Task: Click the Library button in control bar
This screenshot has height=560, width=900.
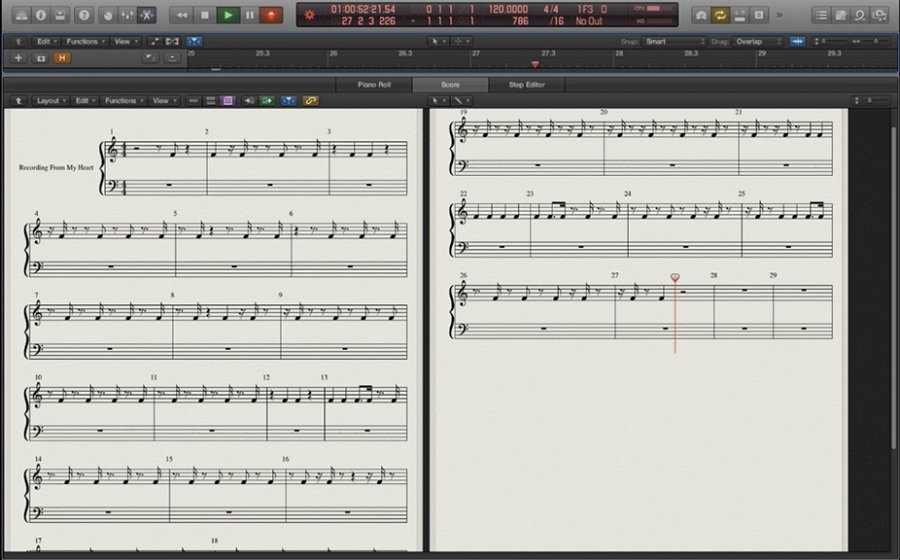Action: [19, 15]
